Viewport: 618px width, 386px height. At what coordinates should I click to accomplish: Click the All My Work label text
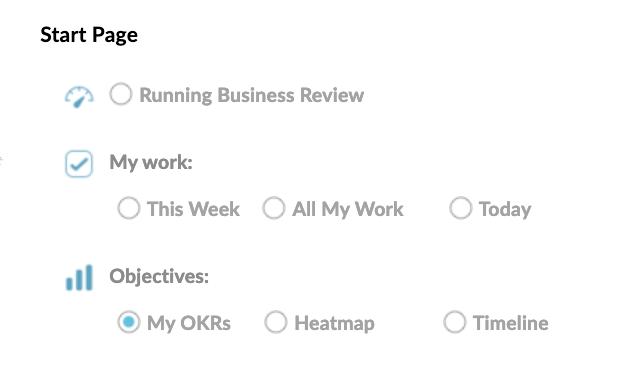tap(348, 209)
